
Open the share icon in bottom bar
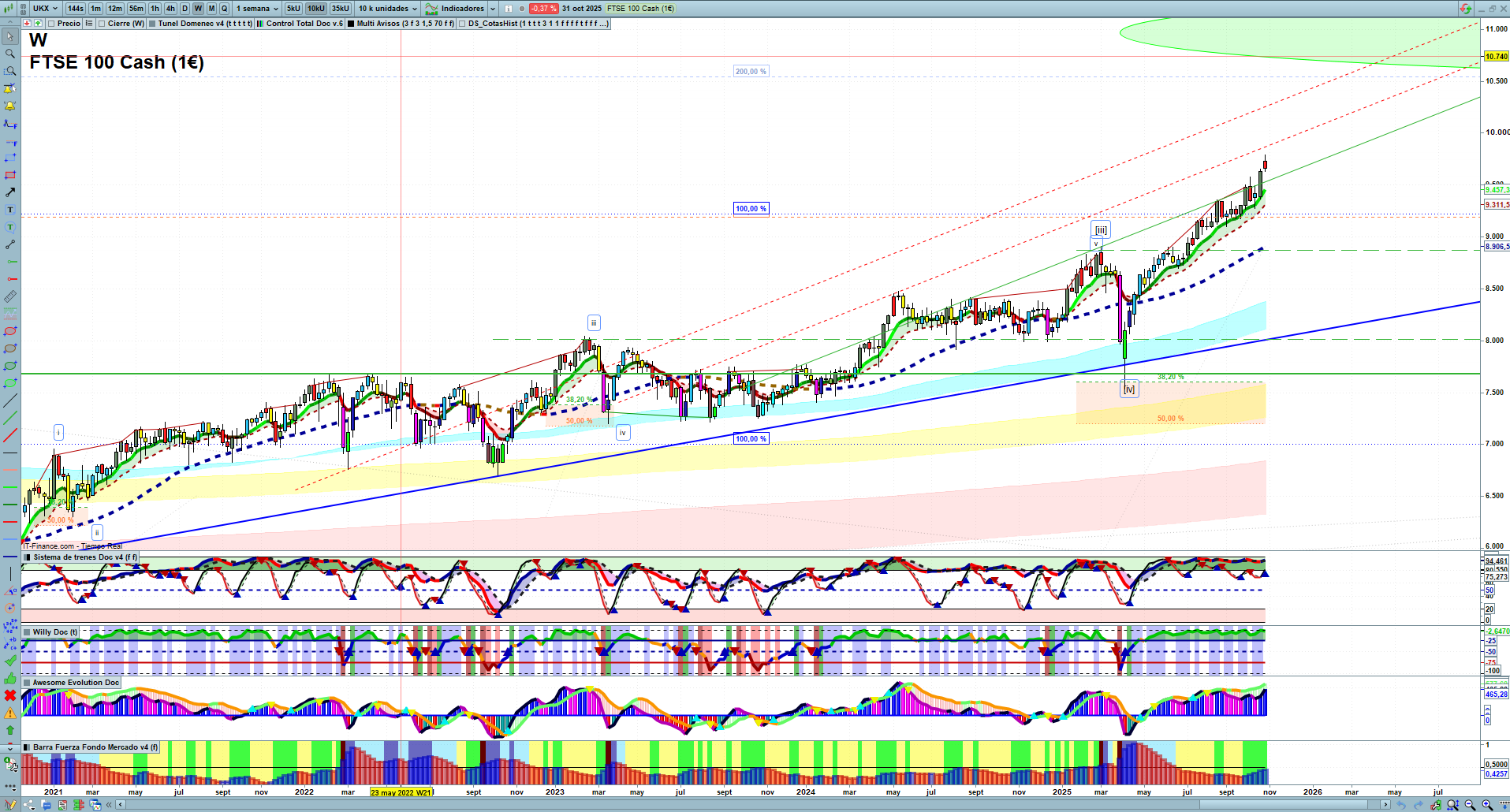[28, 805]
